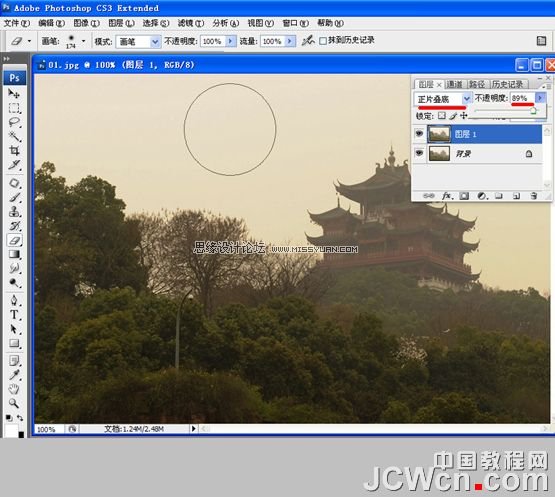Select the Notes tool
The width and height of the screenshot is (555, 497).
click(14, 361)
